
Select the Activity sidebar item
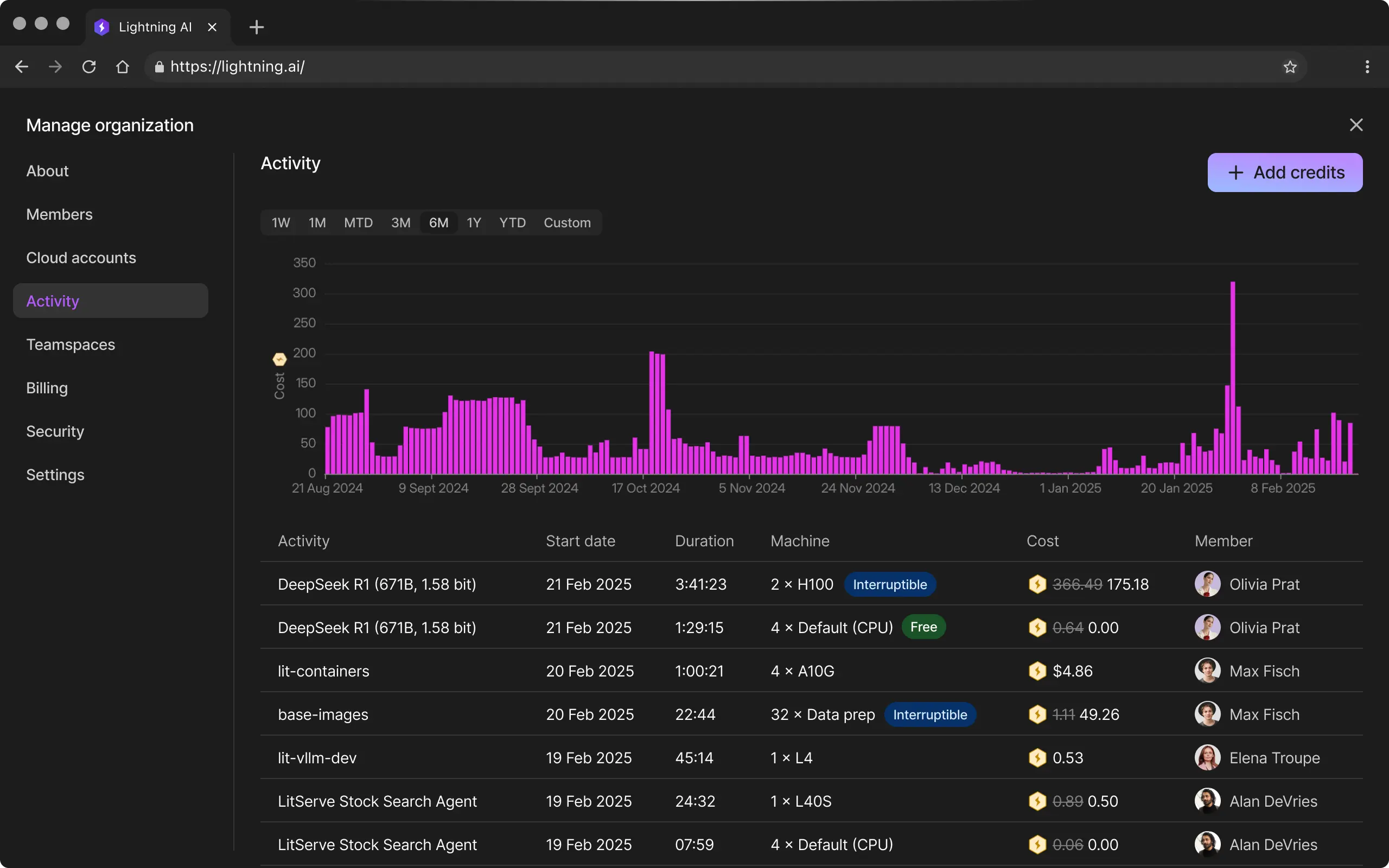[x=110, y=301]
